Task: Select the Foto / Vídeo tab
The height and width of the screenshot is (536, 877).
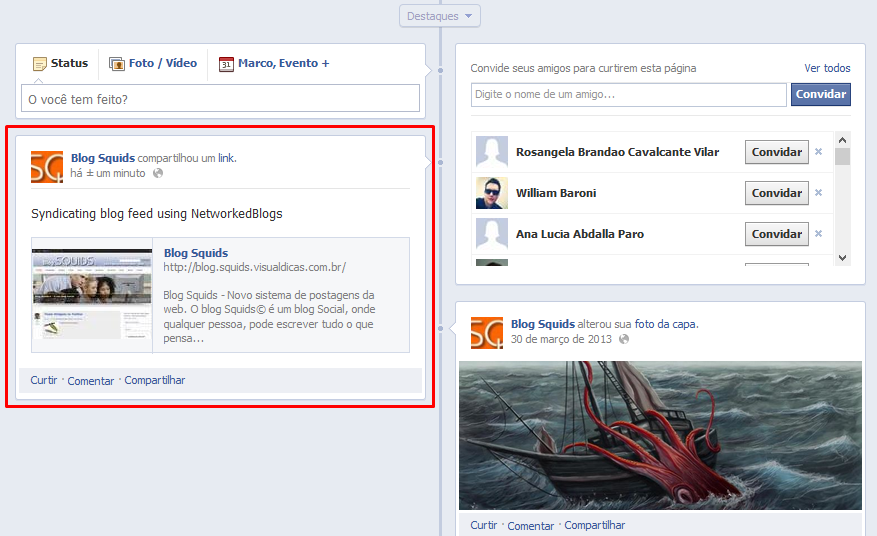Action: click(x=153, y=63)
